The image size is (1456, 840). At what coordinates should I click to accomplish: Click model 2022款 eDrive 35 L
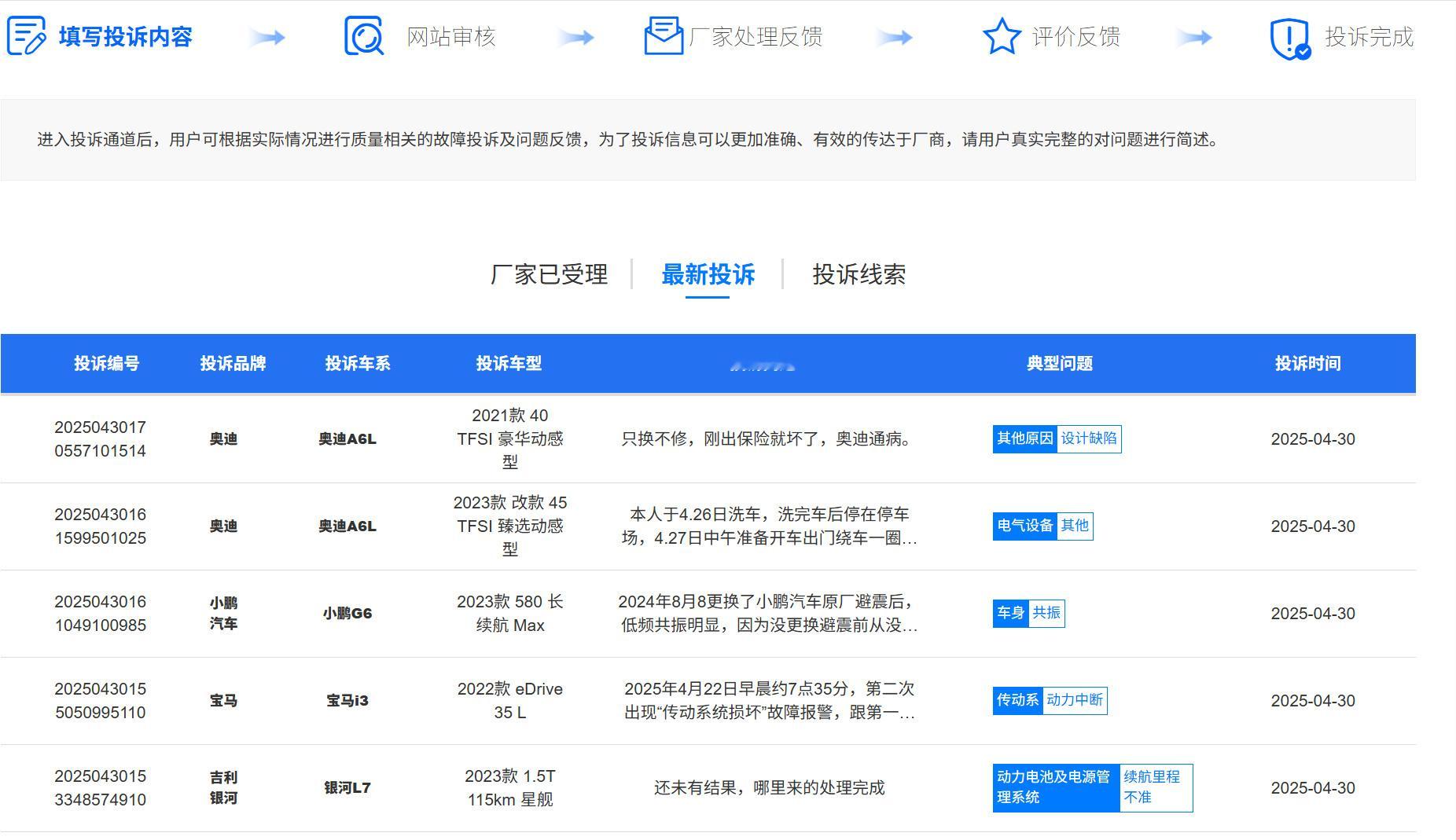tap(510, 701)
